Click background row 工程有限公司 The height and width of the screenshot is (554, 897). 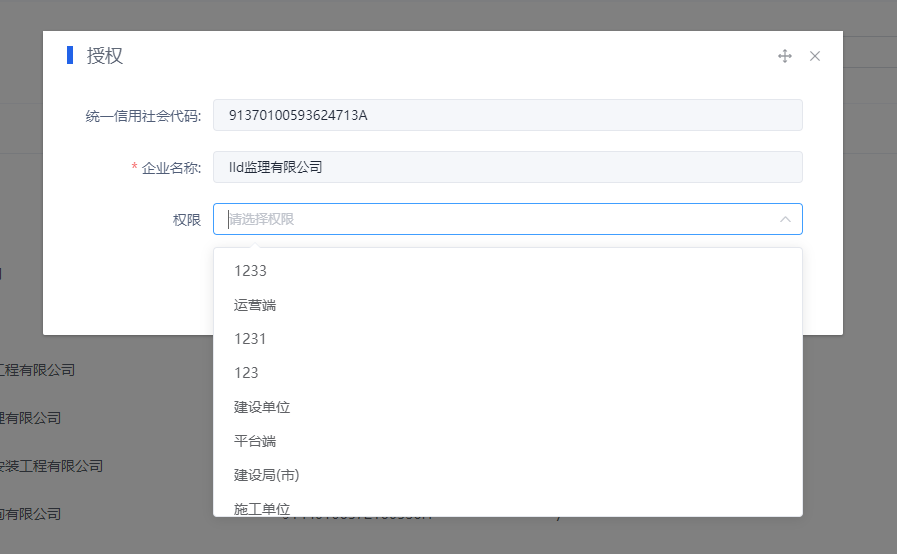(x=37, y=370)
